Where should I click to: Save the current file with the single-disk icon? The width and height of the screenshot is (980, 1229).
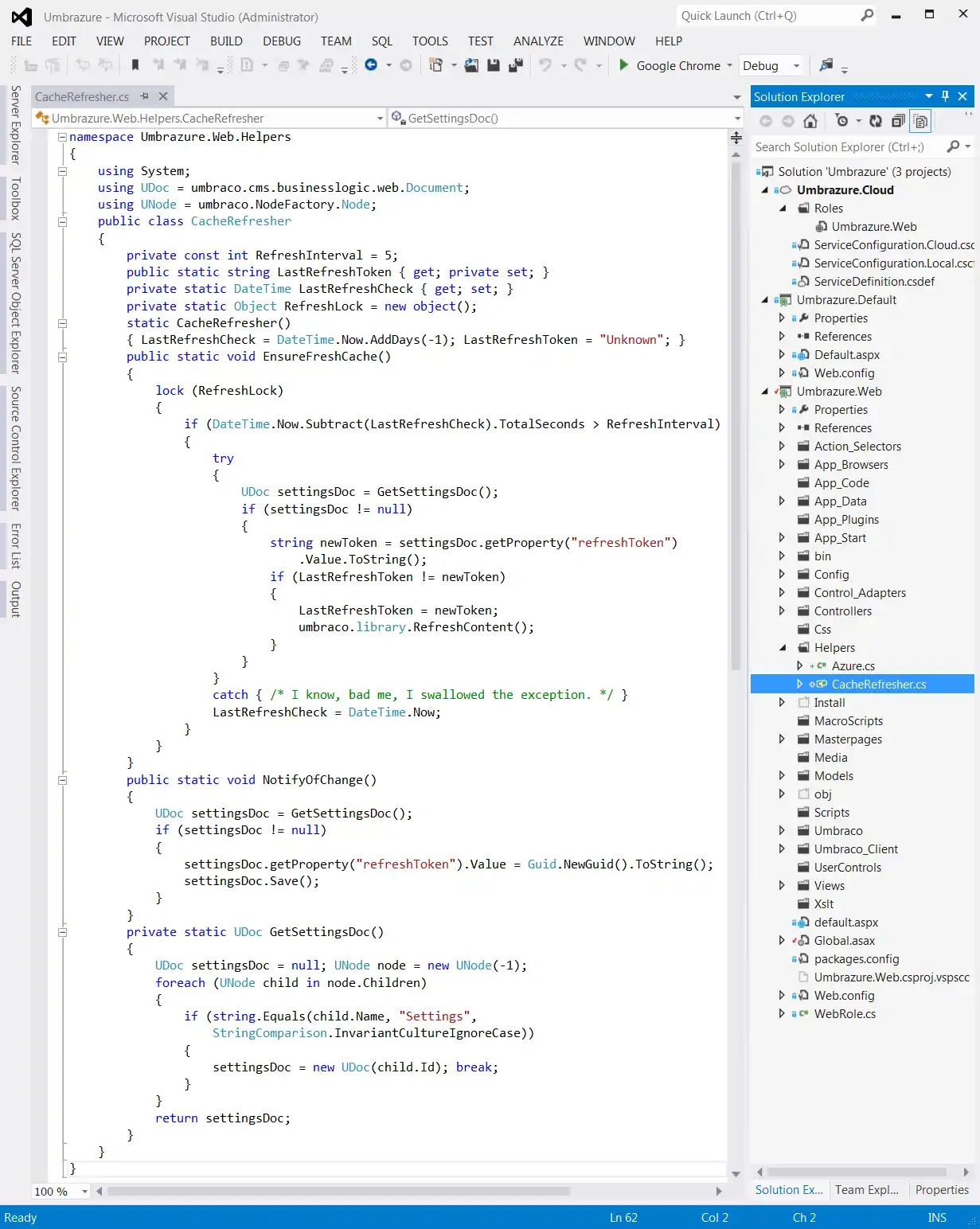coord(494,65)
